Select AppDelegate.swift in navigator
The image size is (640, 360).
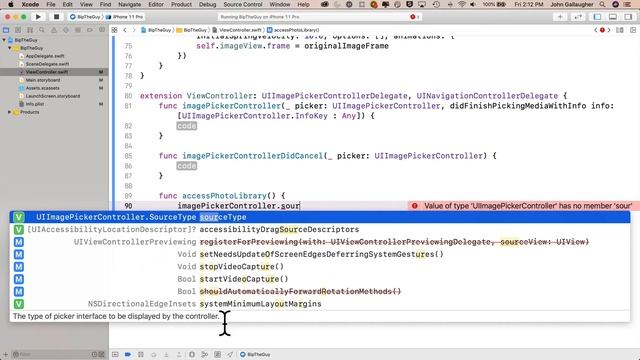(x=44, y=56)
